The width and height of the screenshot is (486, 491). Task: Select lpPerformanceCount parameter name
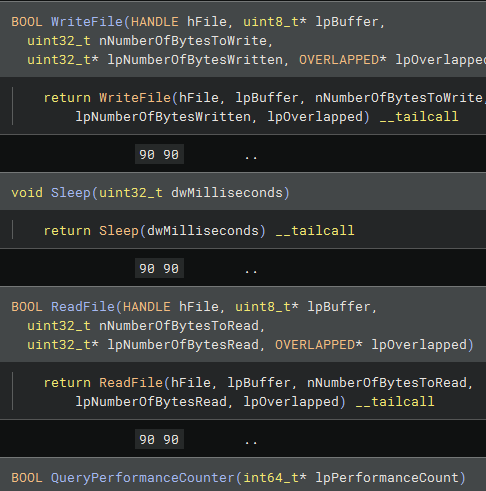tap(387, 478)
